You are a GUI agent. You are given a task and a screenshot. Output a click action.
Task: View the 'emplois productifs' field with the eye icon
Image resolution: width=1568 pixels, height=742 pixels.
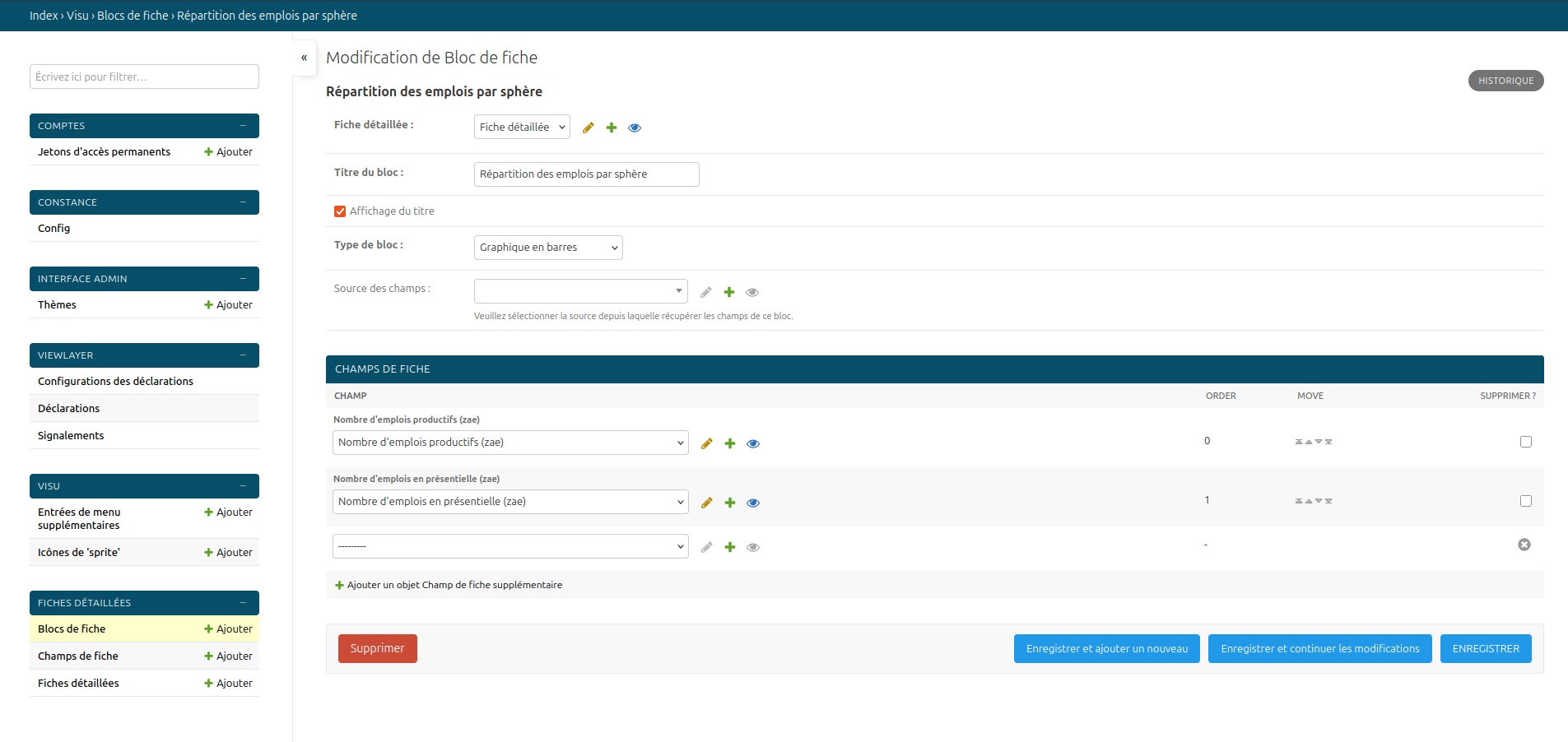tap(753, 443)
